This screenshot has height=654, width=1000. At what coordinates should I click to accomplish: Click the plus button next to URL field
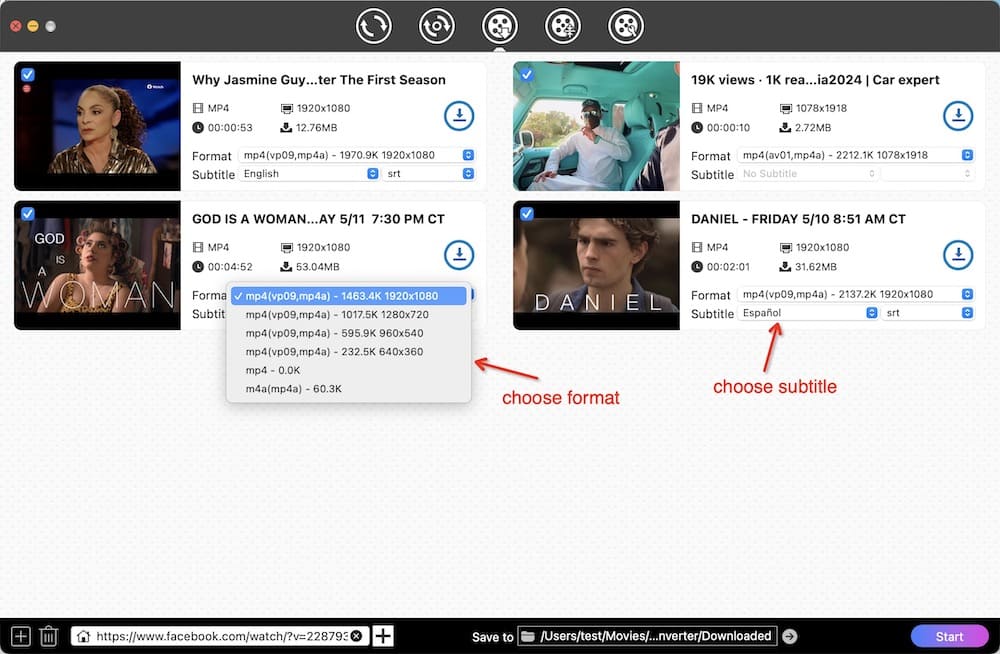click(x=383, y=636)
